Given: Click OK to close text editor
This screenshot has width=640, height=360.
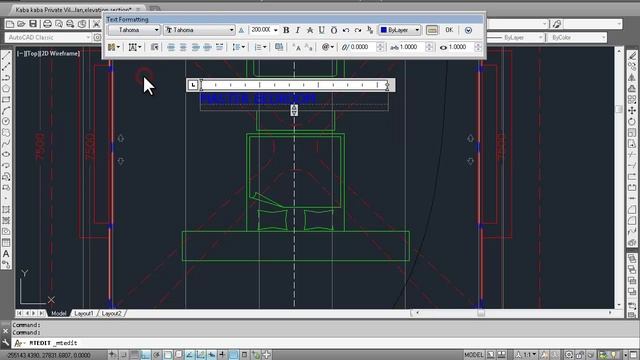Looking at the screenshot, I should pyautogui.click(x=449, y=30).
